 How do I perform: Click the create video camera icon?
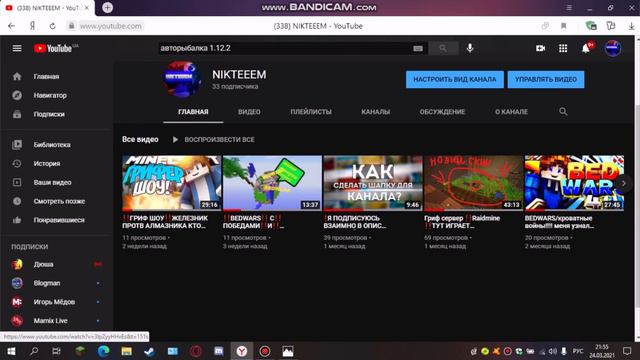(540, 48)
